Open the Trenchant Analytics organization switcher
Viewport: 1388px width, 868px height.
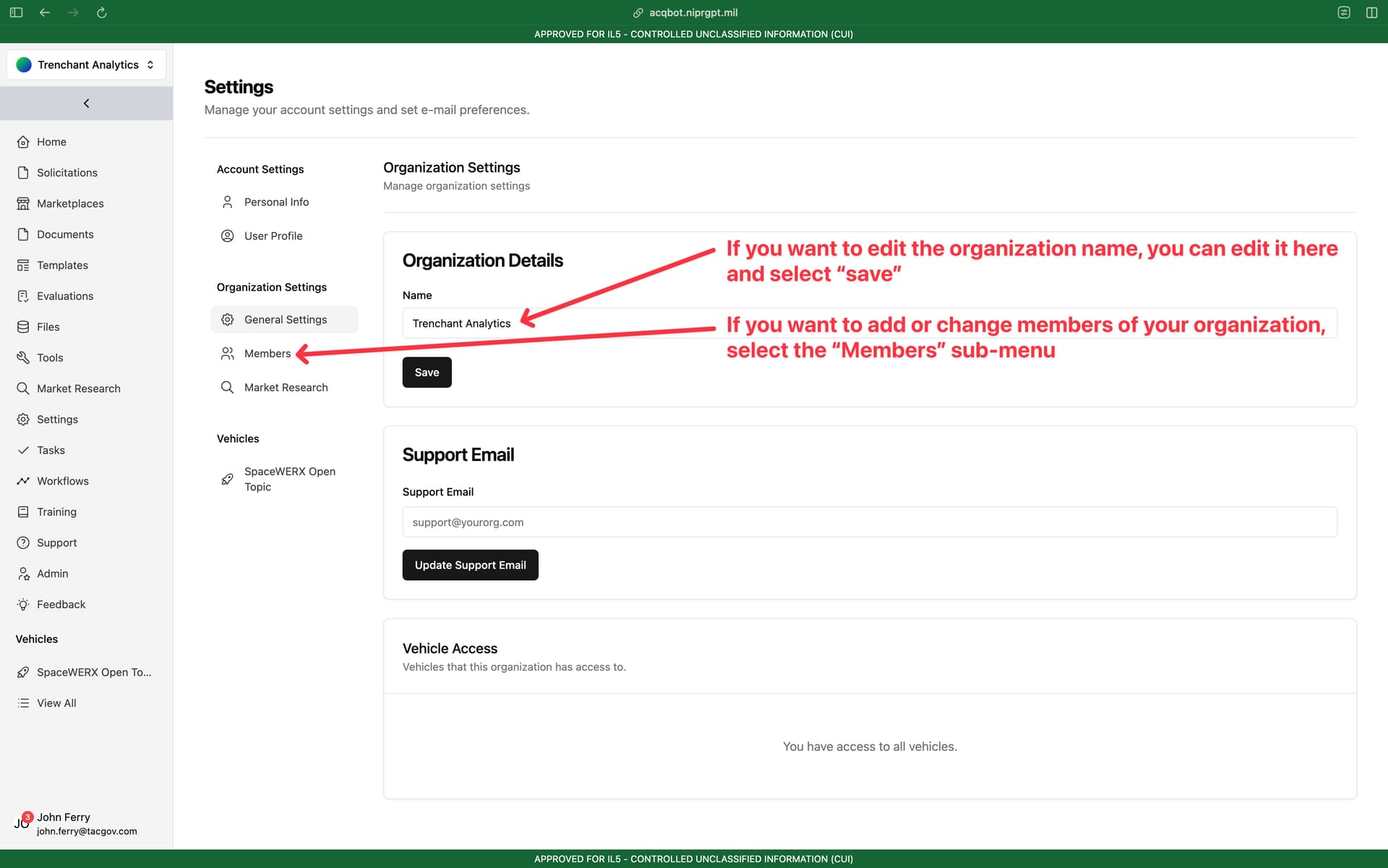point(86,65)
